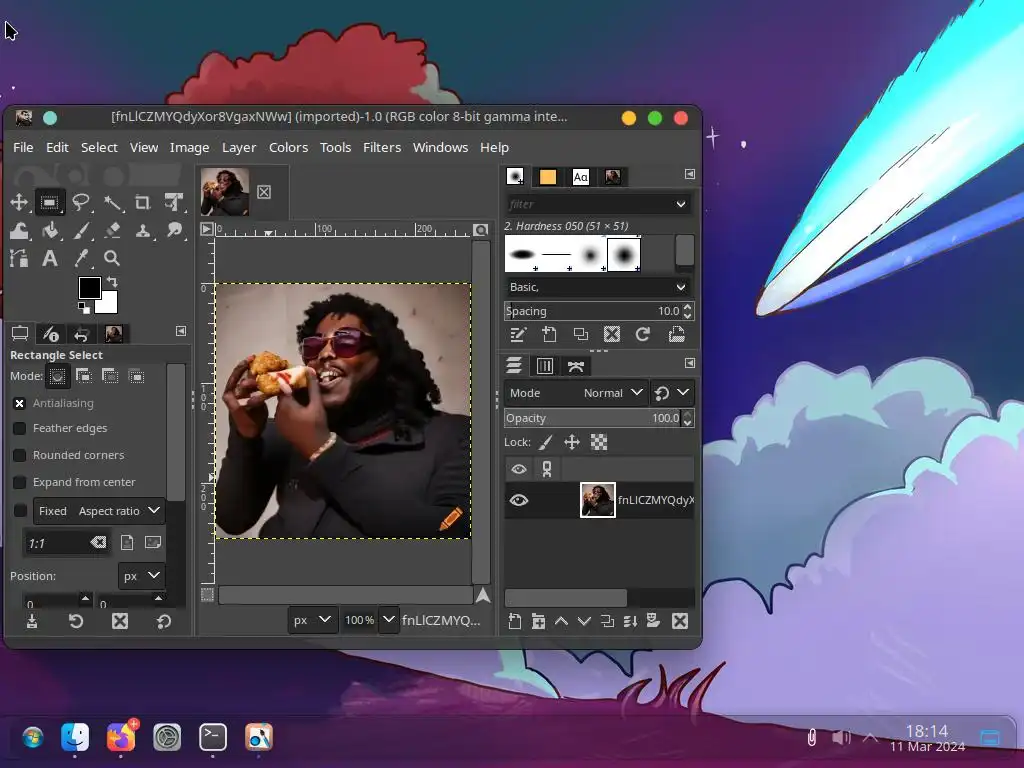Refresh the brushes list
This screenshot has width=1024, height=768.
click(643, 335)
